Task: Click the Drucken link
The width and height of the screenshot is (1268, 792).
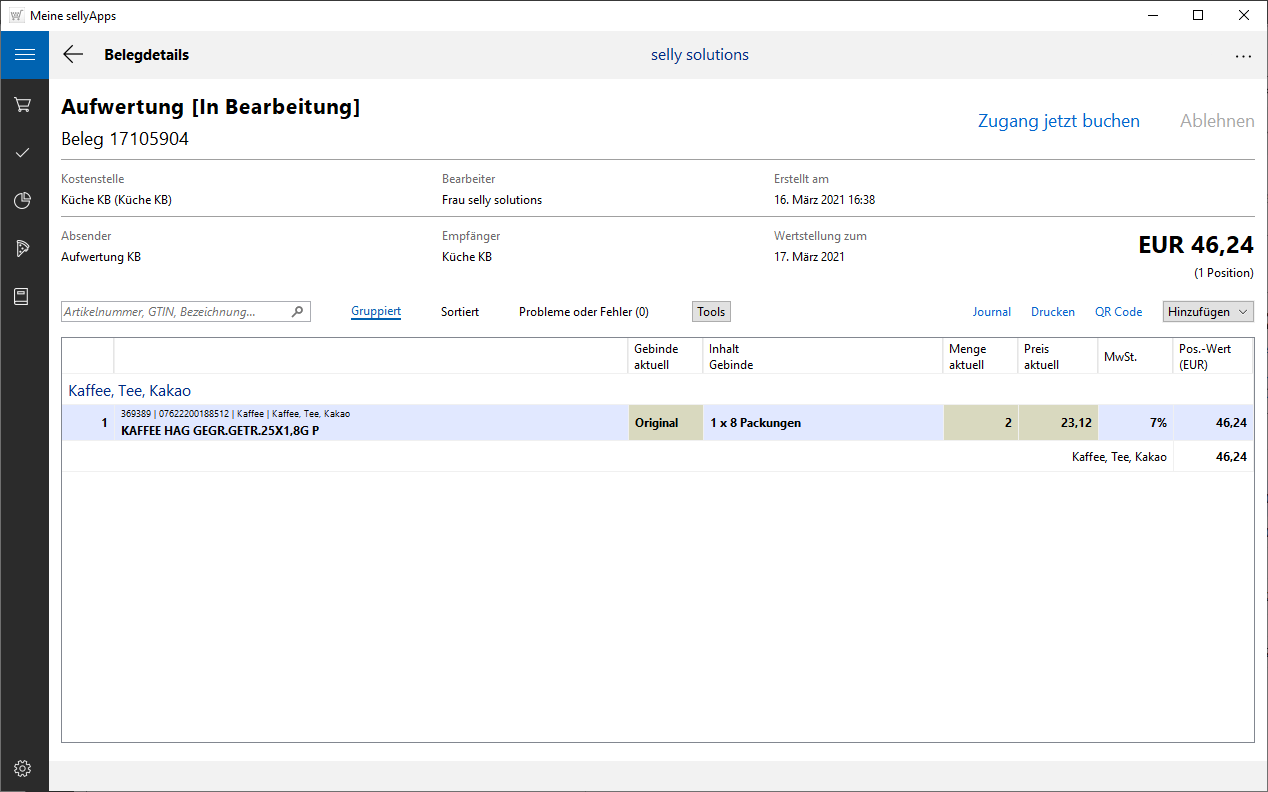Action: (1052, 312)
